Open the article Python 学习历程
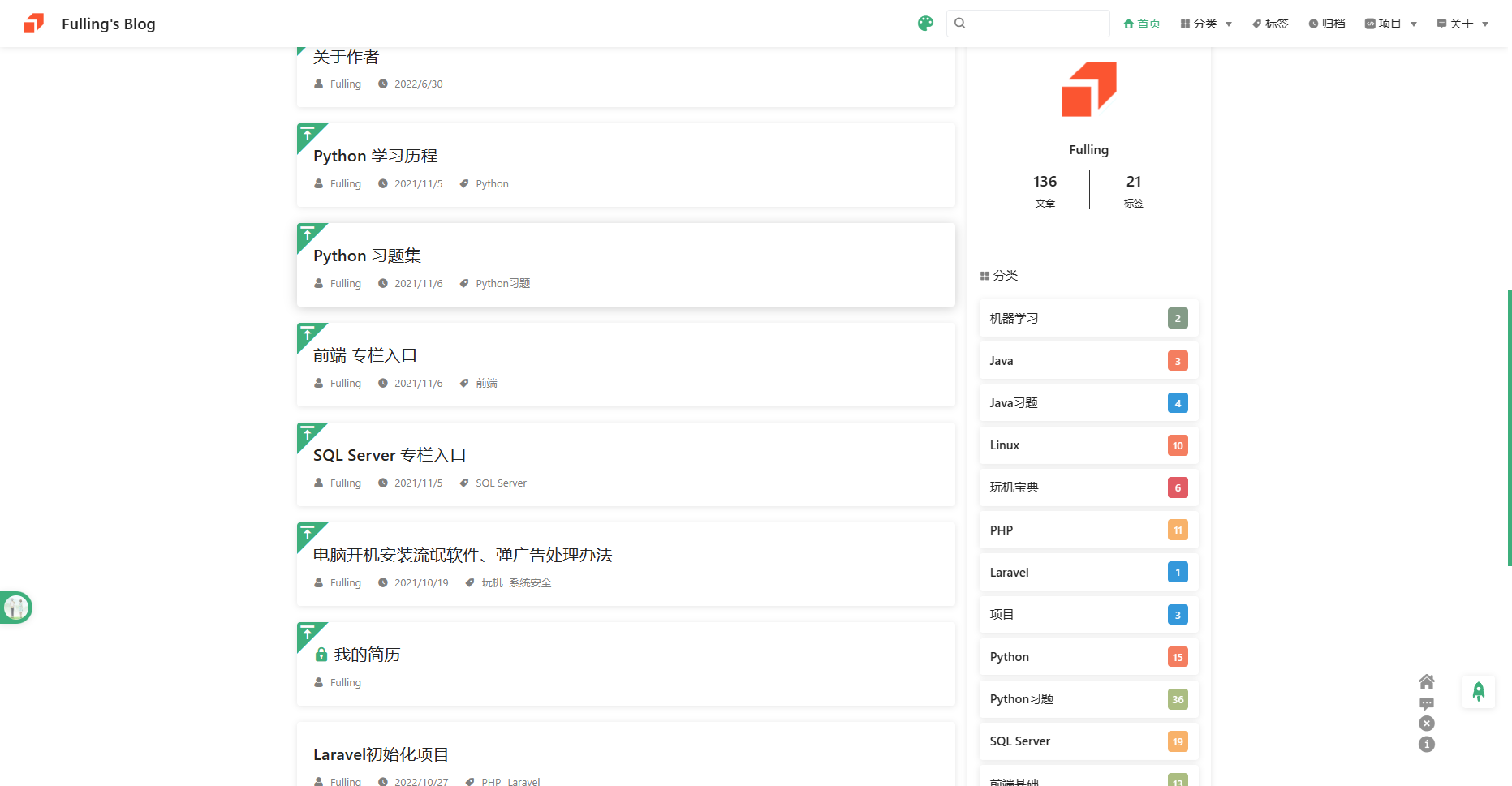 pyautogui.click(x=375, y=156)
